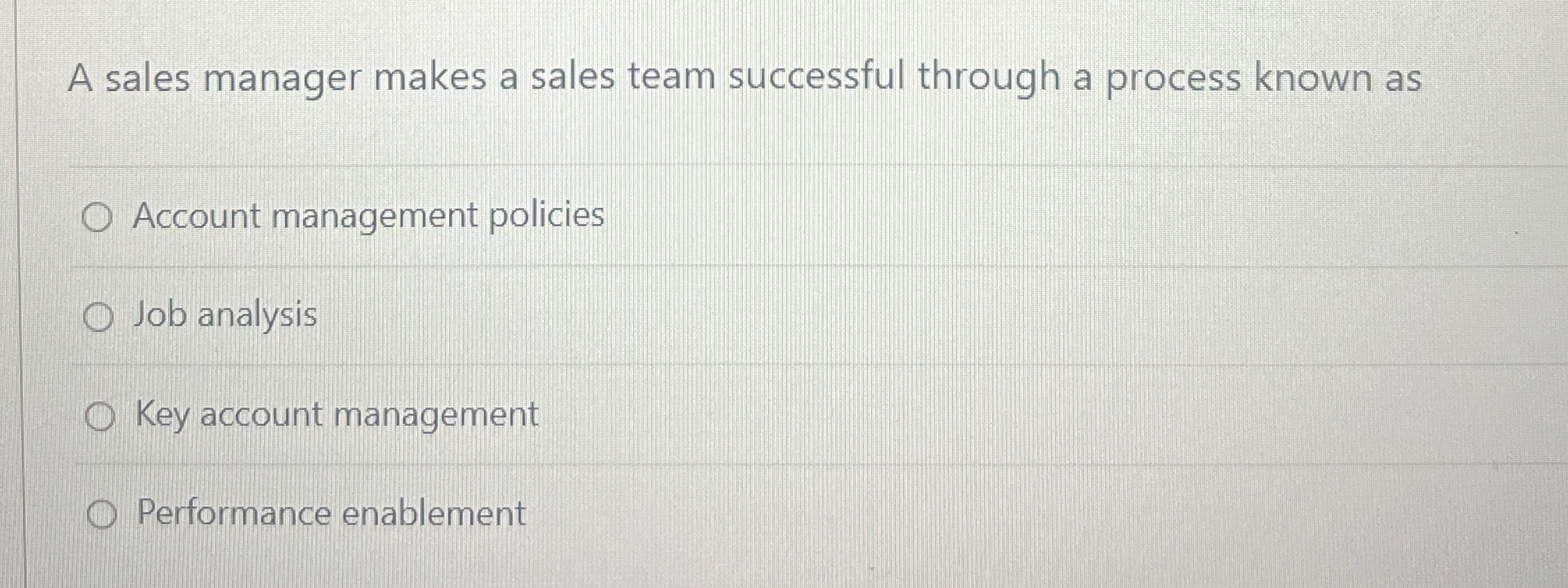Image resolution: width=1568 pixels, height=588 pixels.
Task: Select the Job analysis radio button
Action: (98, 318)
